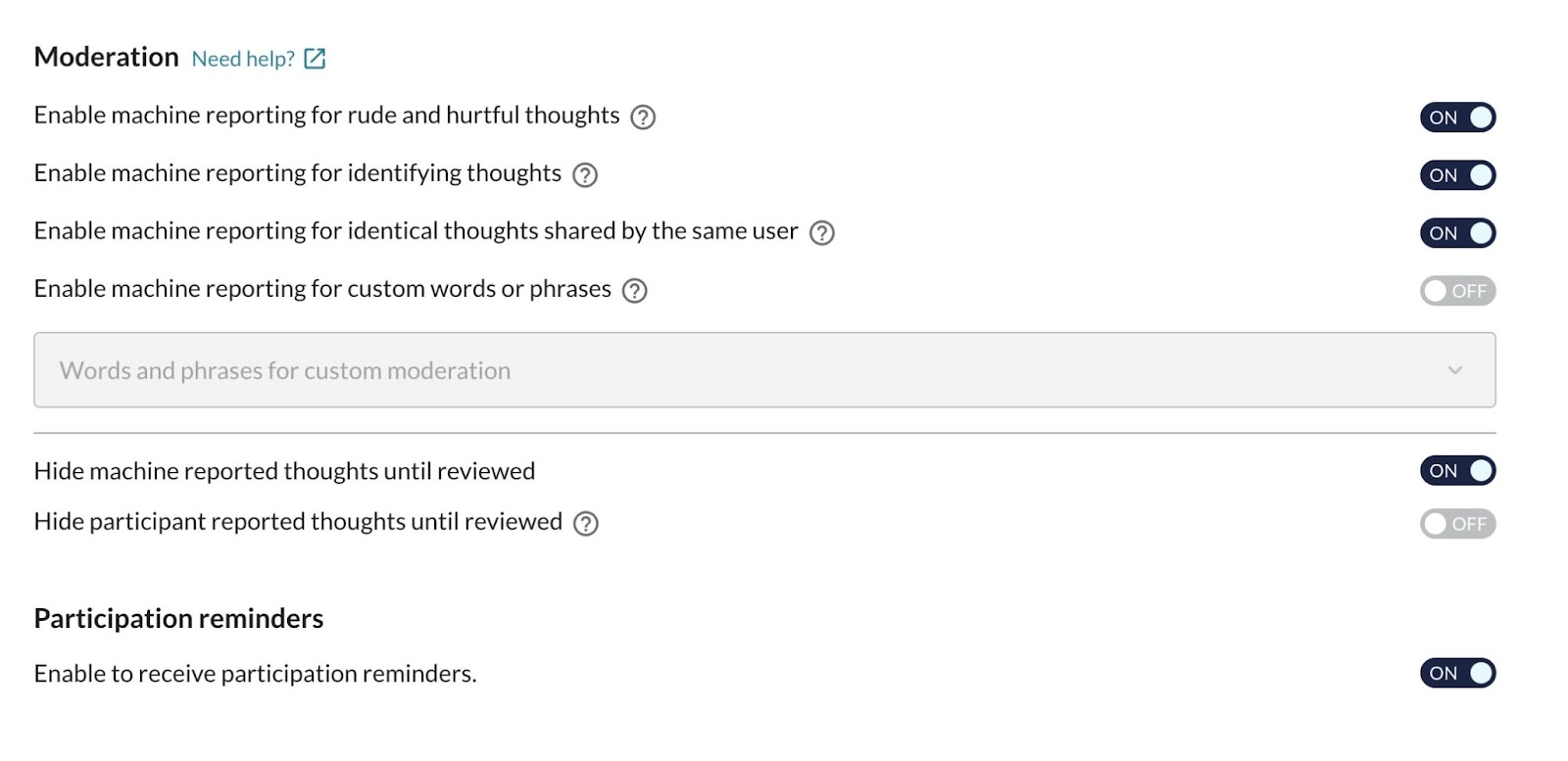Switch off identical thoughts machine reporting toggle
Image resolution: width=1568 pixels, height=761 pixels.
(1457, 233)
